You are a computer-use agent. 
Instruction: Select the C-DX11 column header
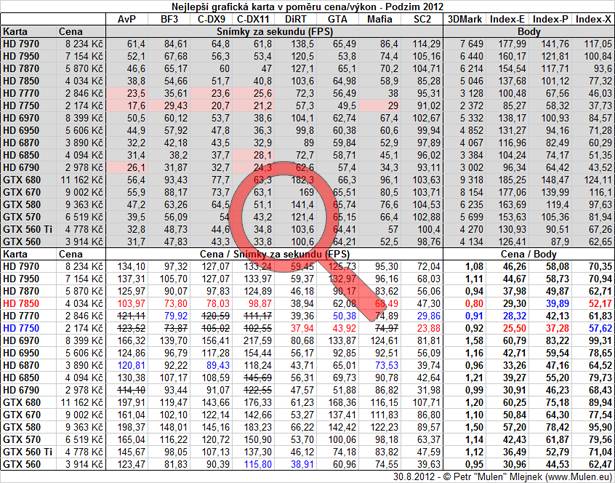click(x=254, y=19)
